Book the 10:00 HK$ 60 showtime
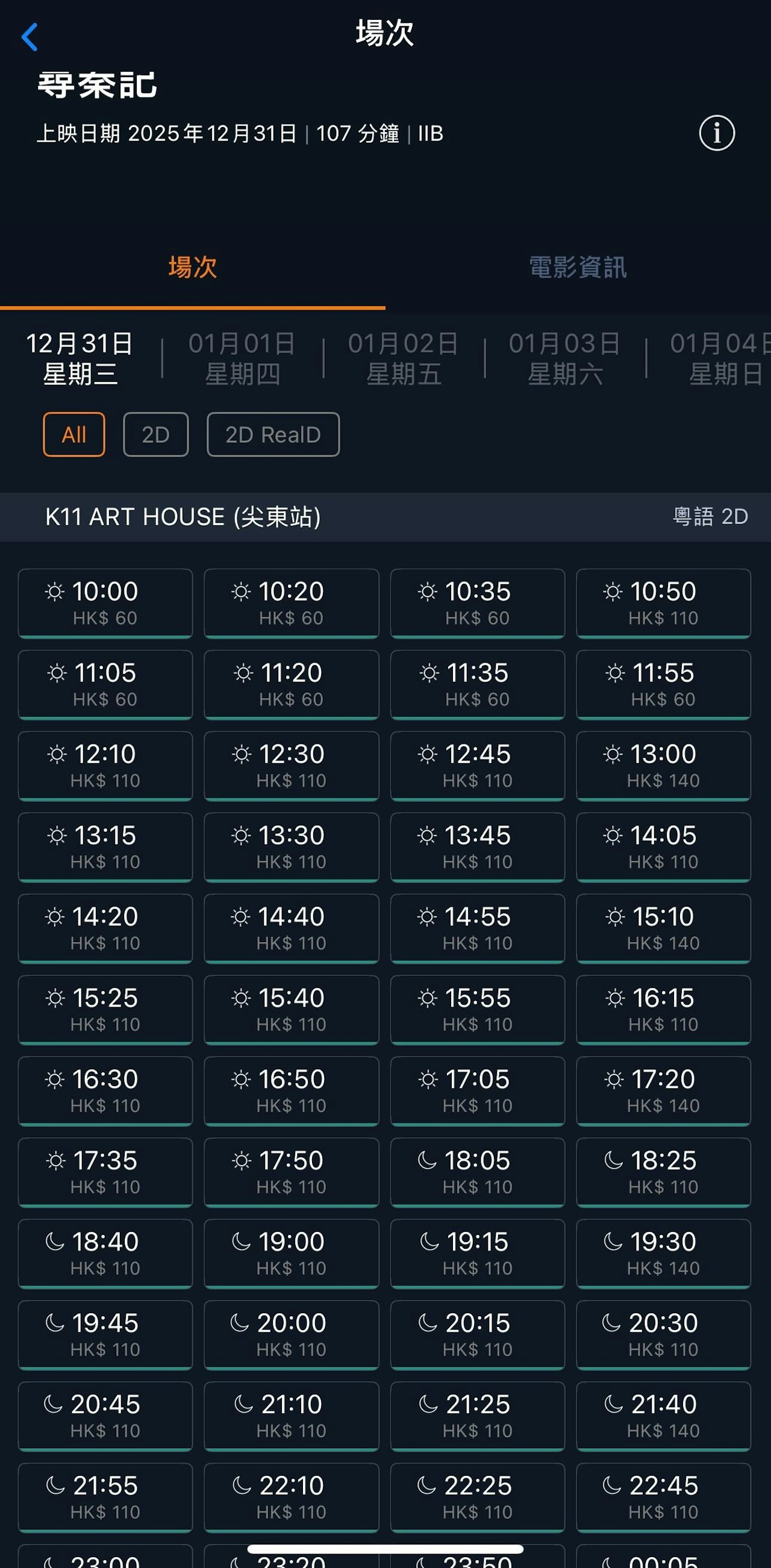The height and width of the screenshot is (1568, 771). tap(105, 602)
